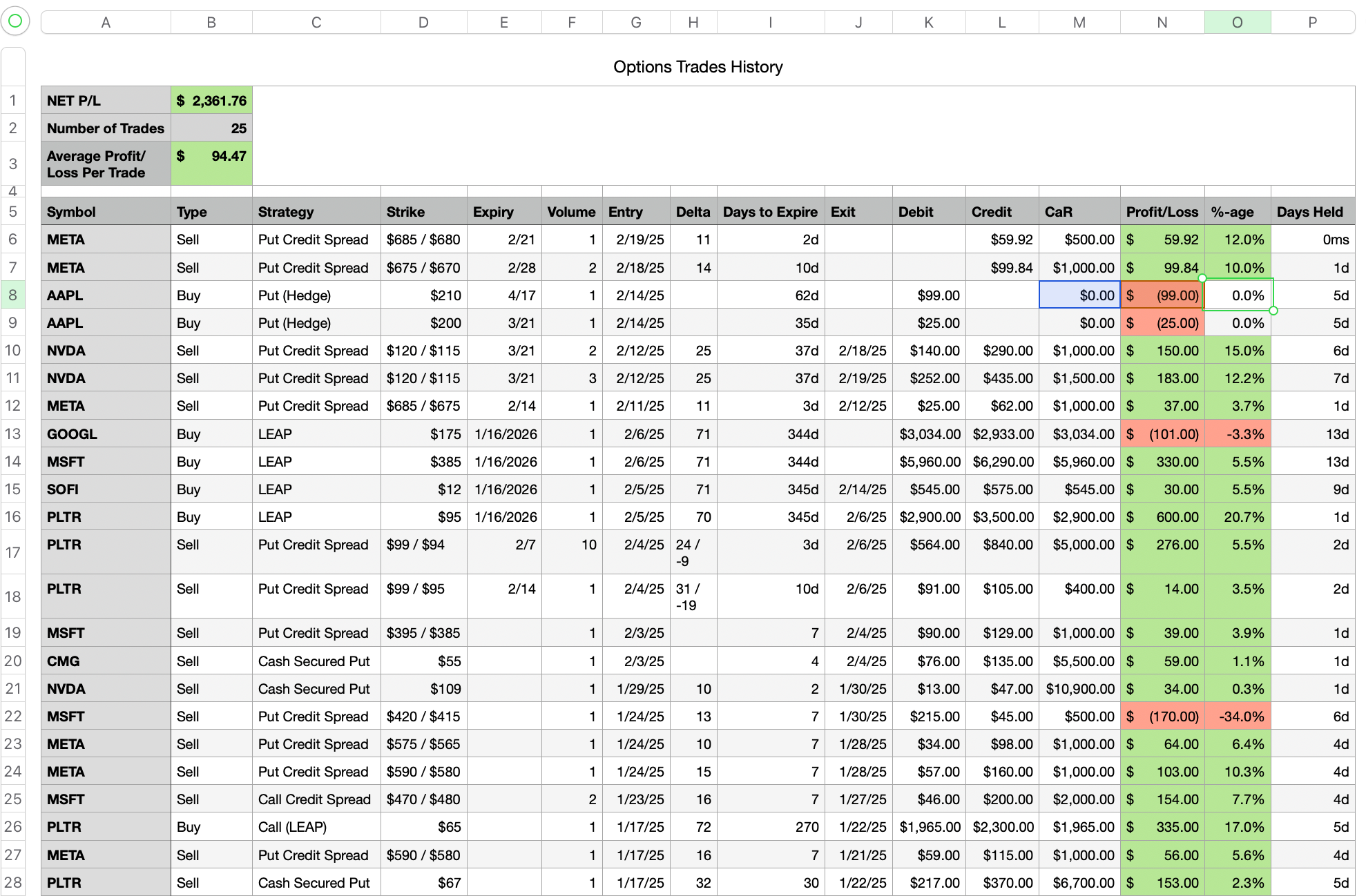Screen dimensions: 1366x896
Task: Select row 8 header
Action: [13, 295]
